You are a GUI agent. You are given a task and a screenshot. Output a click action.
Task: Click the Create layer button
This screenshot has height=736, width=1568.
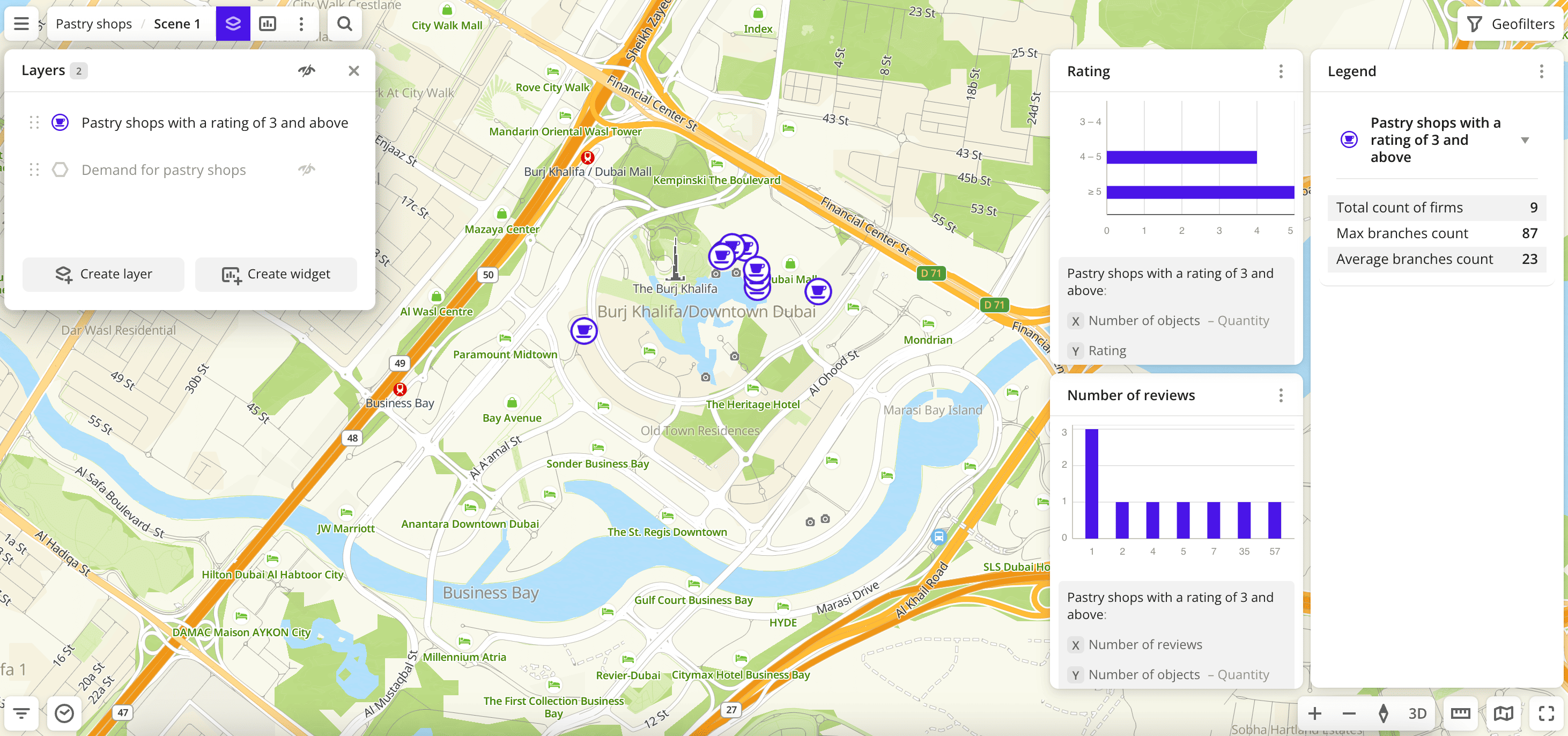pyautogui.click(x=103, y=274)
